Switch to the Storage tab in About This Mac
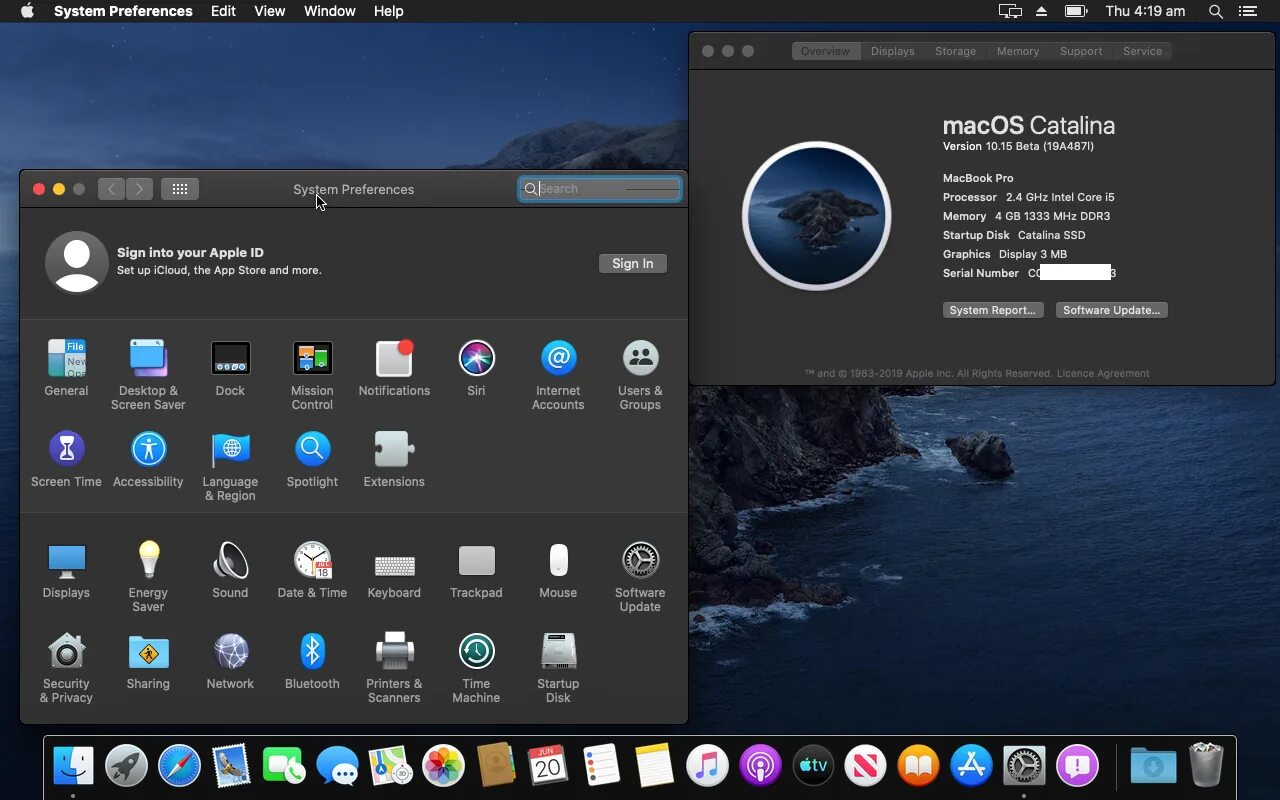The height and width of the screenshot is (800, 1280). tap(955, 51)
